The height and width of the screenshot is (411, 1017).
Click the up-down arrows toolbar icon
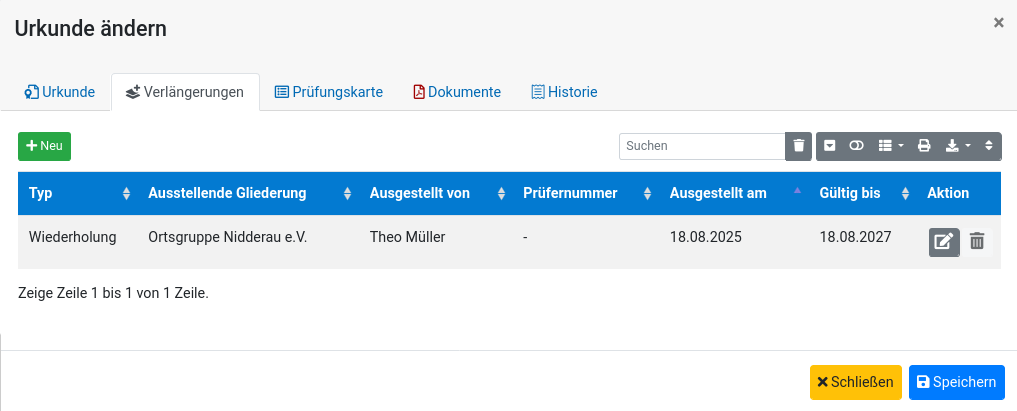(x=988, y=146)
